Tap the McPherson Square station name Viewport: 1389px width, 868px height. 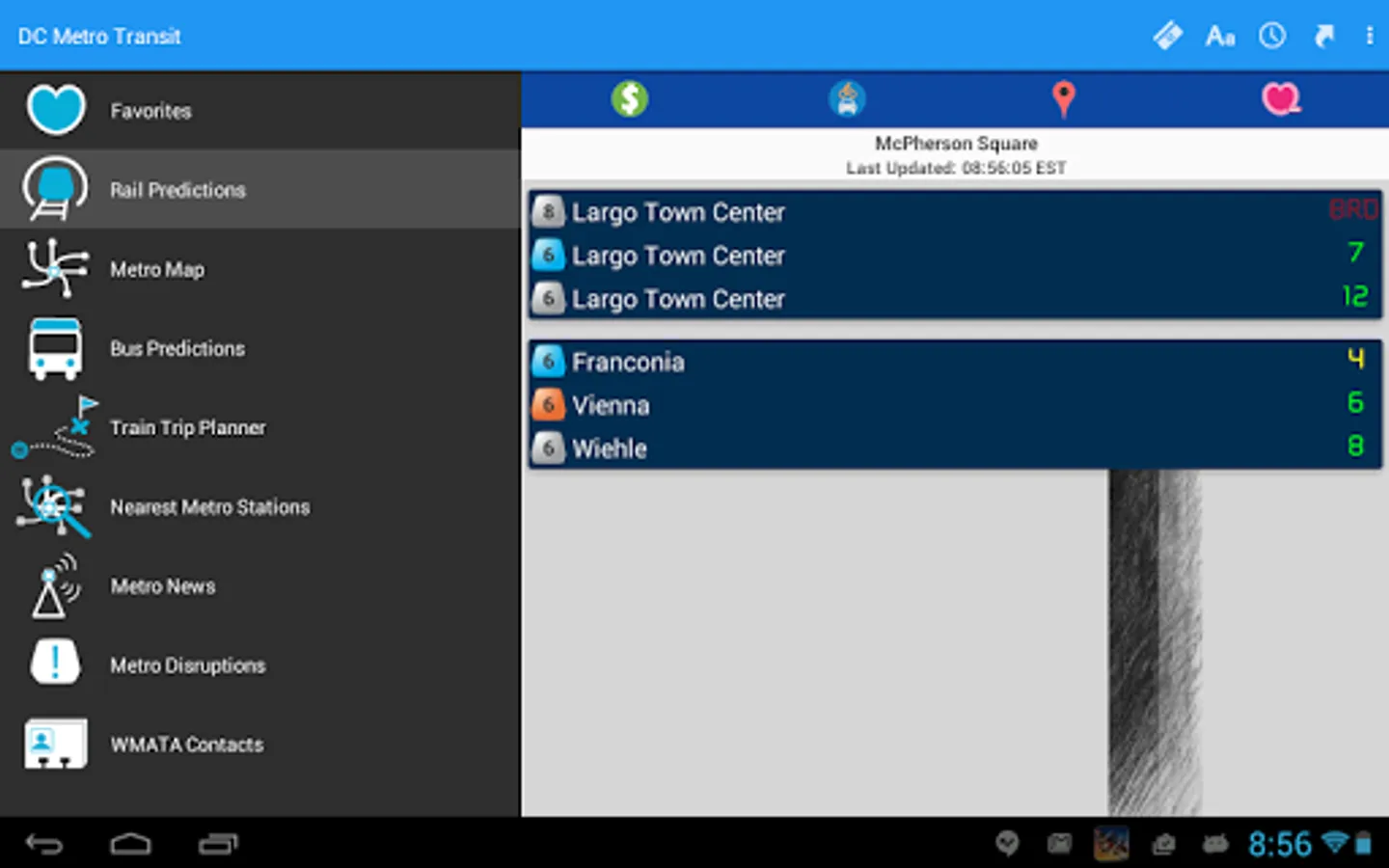pyautogui.click(x=956, y=144)
